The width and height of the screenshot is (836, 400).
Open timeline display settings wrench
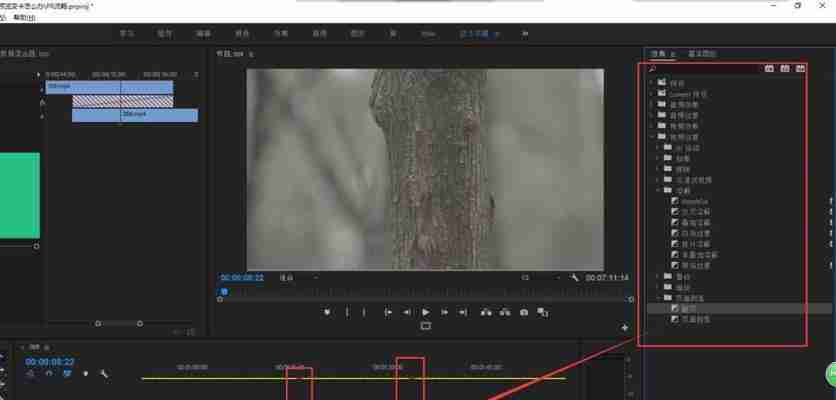click(x=104, y=374)
